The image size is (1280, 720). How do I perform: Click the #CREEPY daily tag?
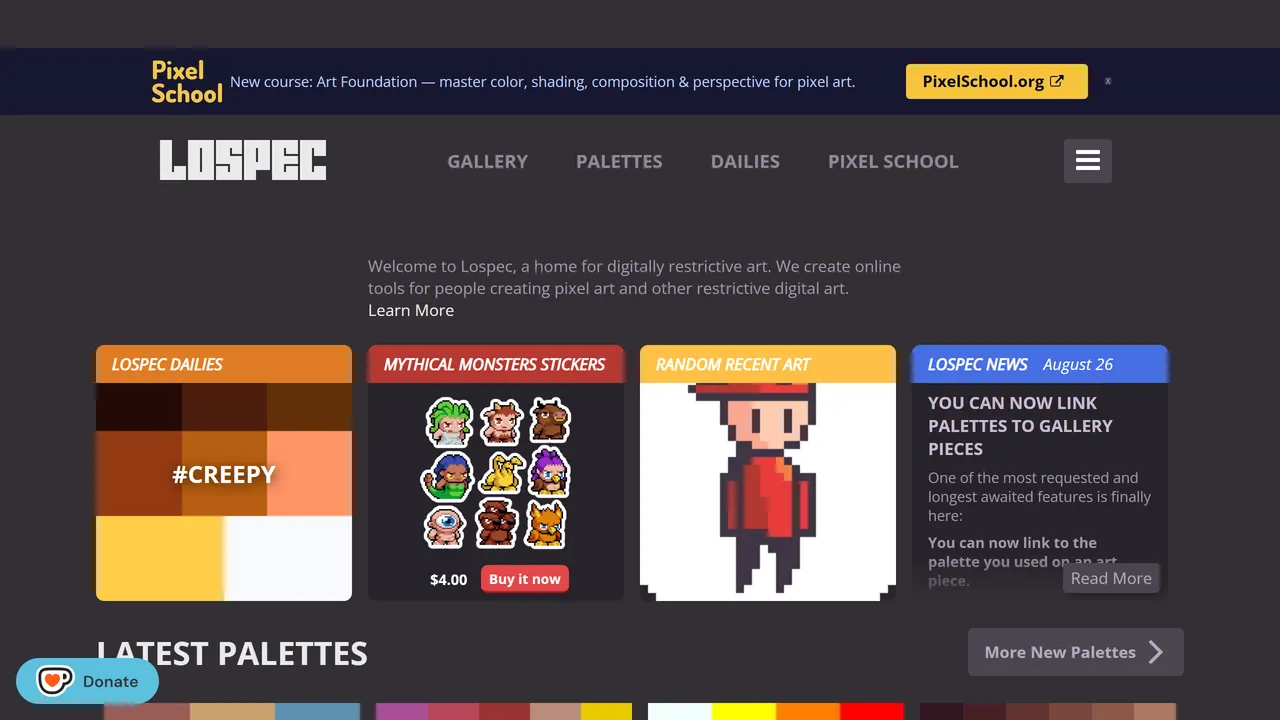(224, 474)
